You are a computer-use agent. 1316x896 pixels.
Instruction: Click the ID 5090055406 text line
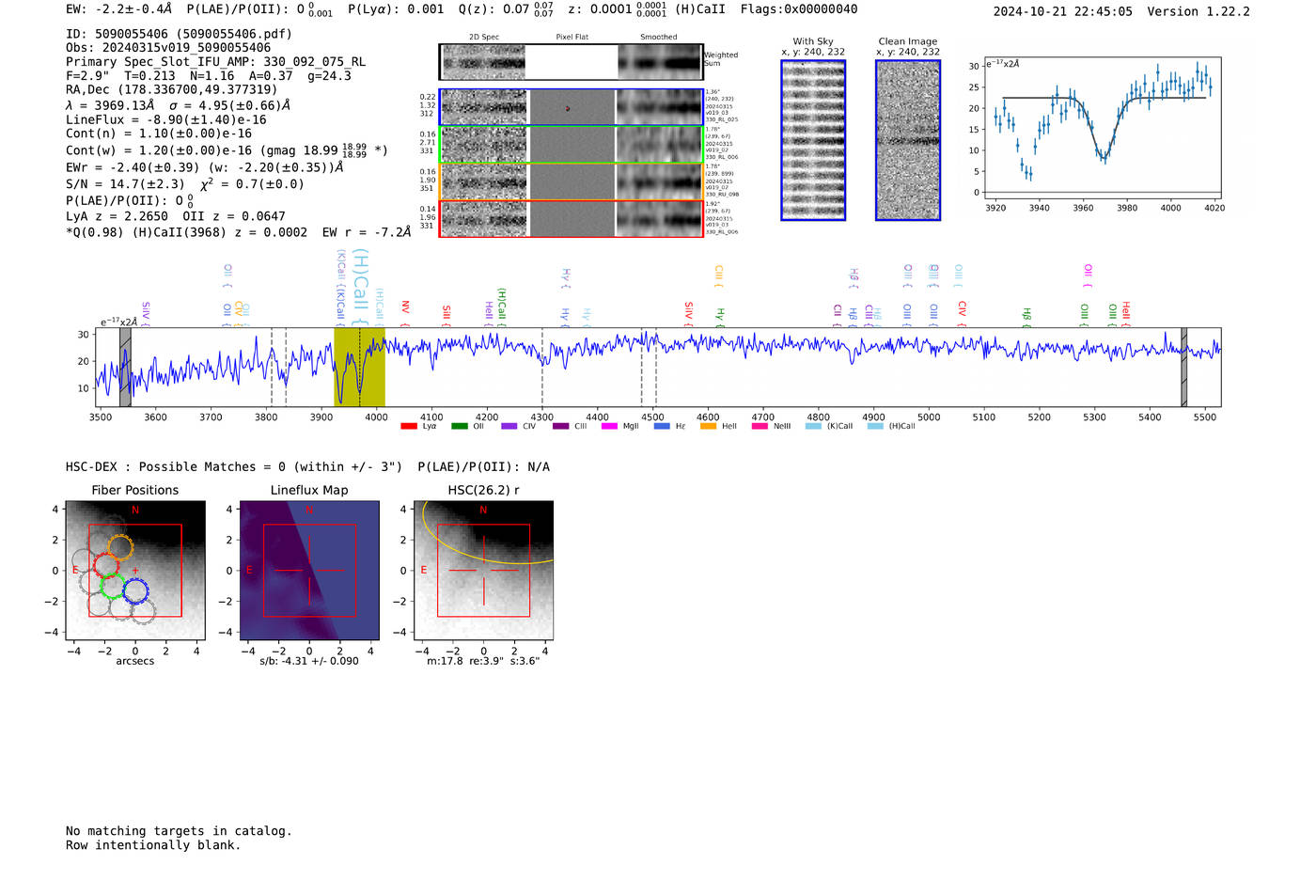point(179,34)
